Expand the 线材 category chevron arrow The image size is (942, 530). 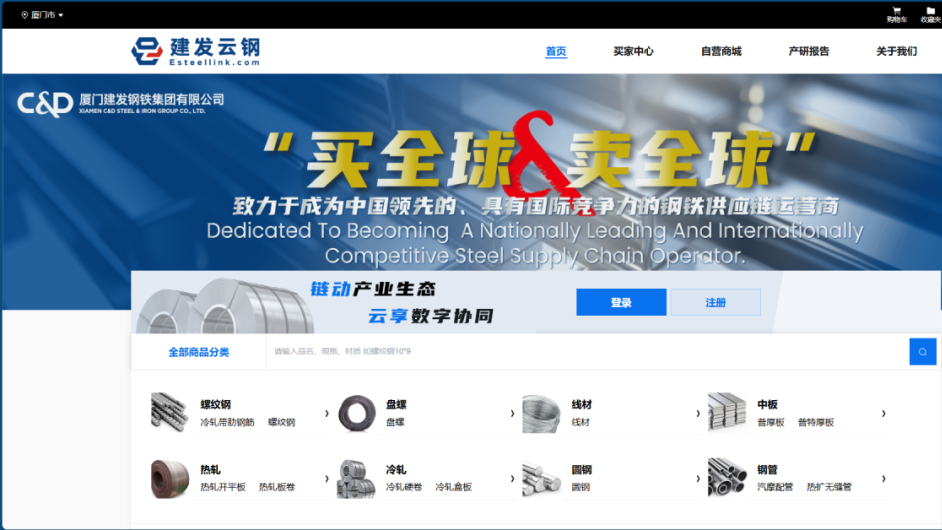698,413
